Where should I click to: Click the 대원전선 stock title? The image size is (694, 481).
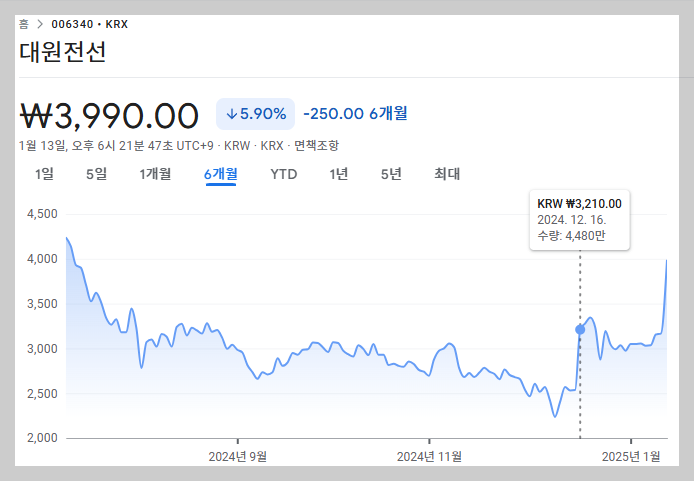[62, 52]
